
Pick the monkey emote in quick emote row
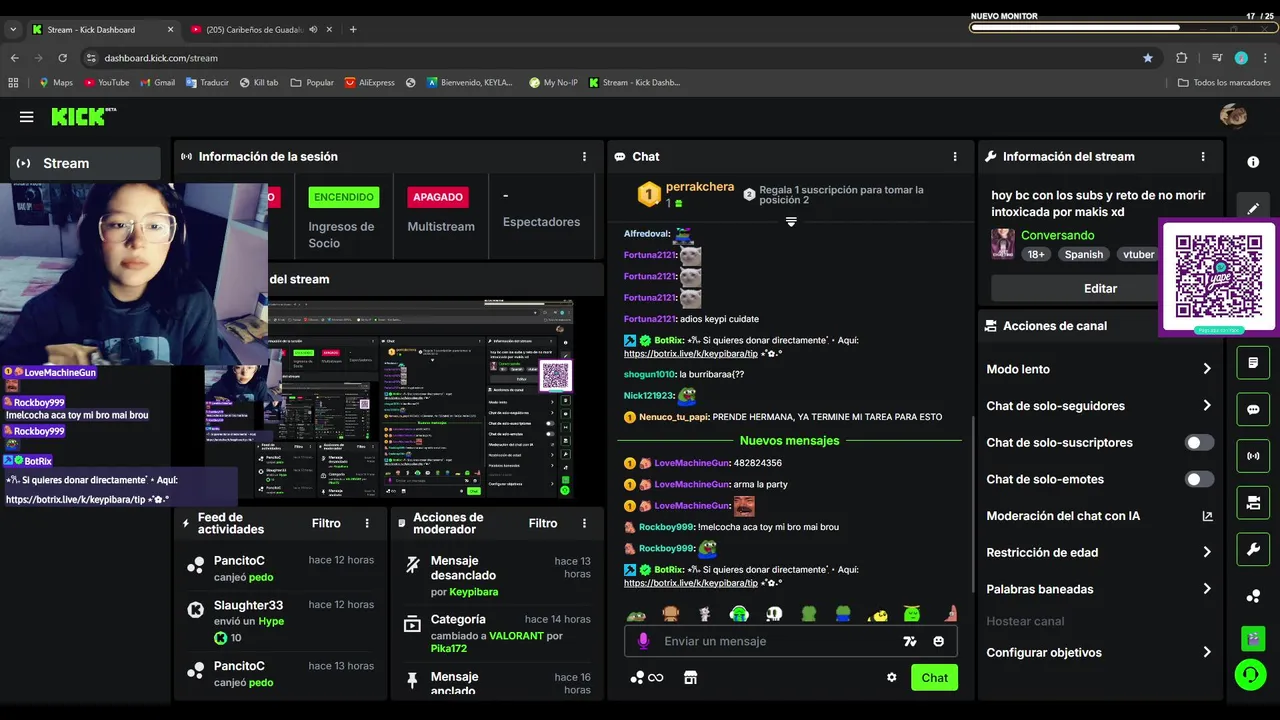tap(671, 614)
